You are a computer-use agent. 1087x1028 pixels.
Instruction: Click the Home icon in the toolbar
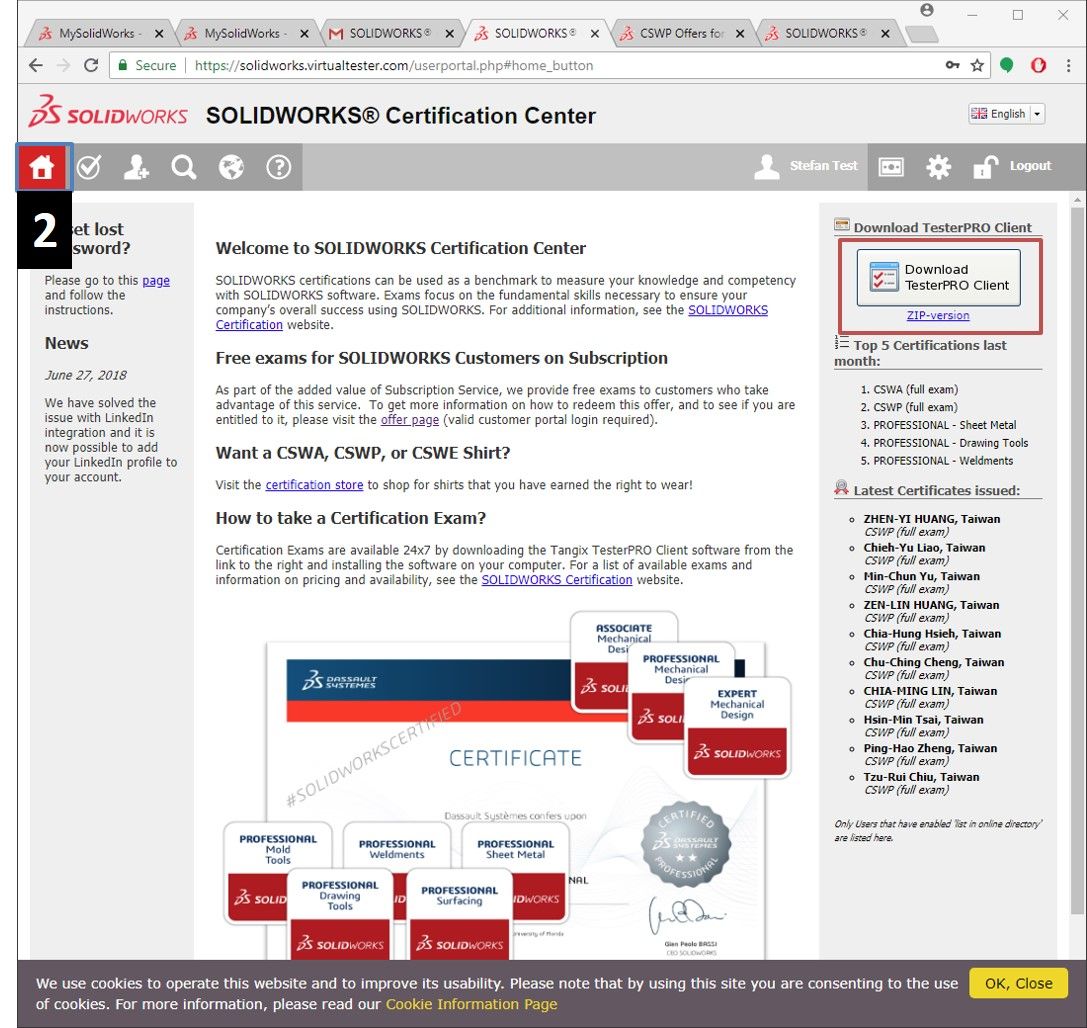click(x=42, y=167)
